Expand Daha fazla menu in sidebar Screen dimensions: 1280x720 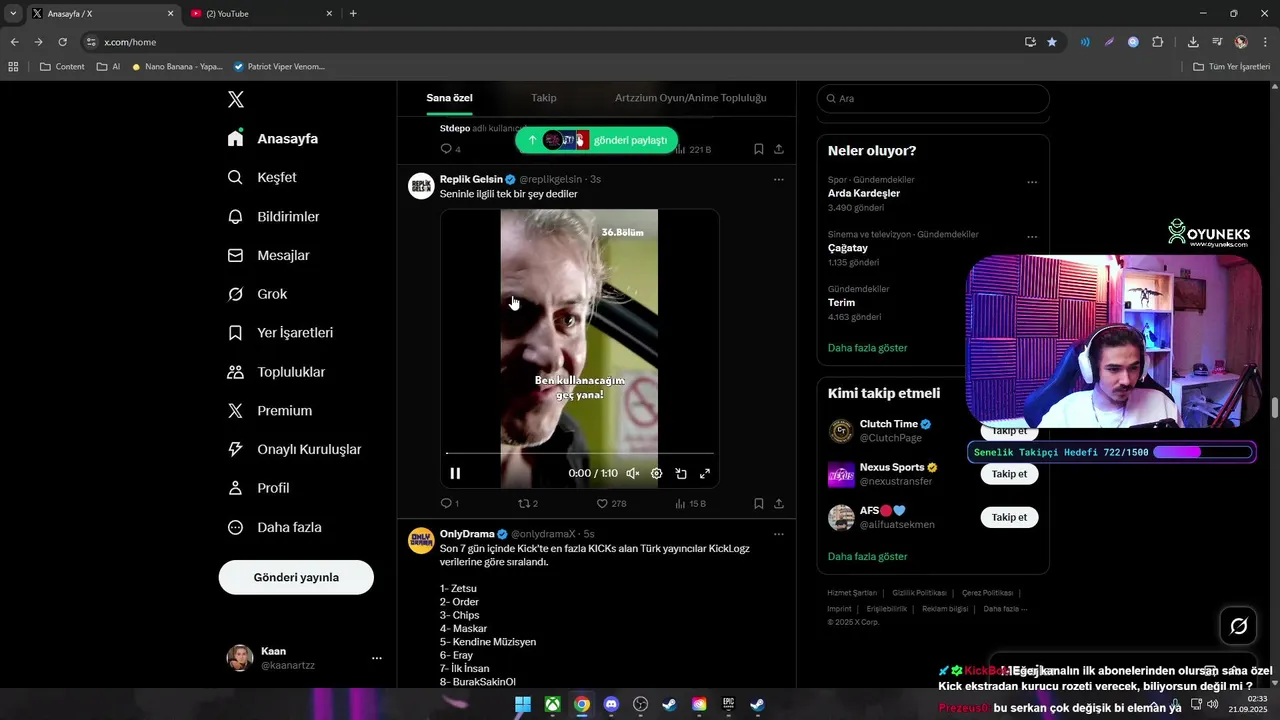click(274, 527)
